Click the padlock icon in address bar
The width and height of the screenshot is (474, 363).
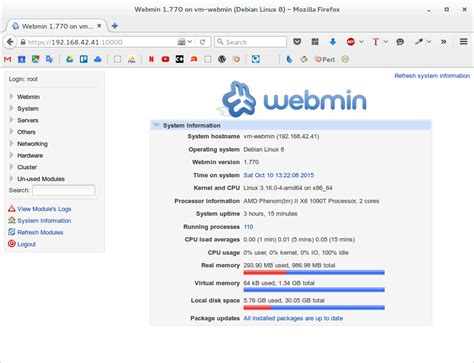point(23,42)
